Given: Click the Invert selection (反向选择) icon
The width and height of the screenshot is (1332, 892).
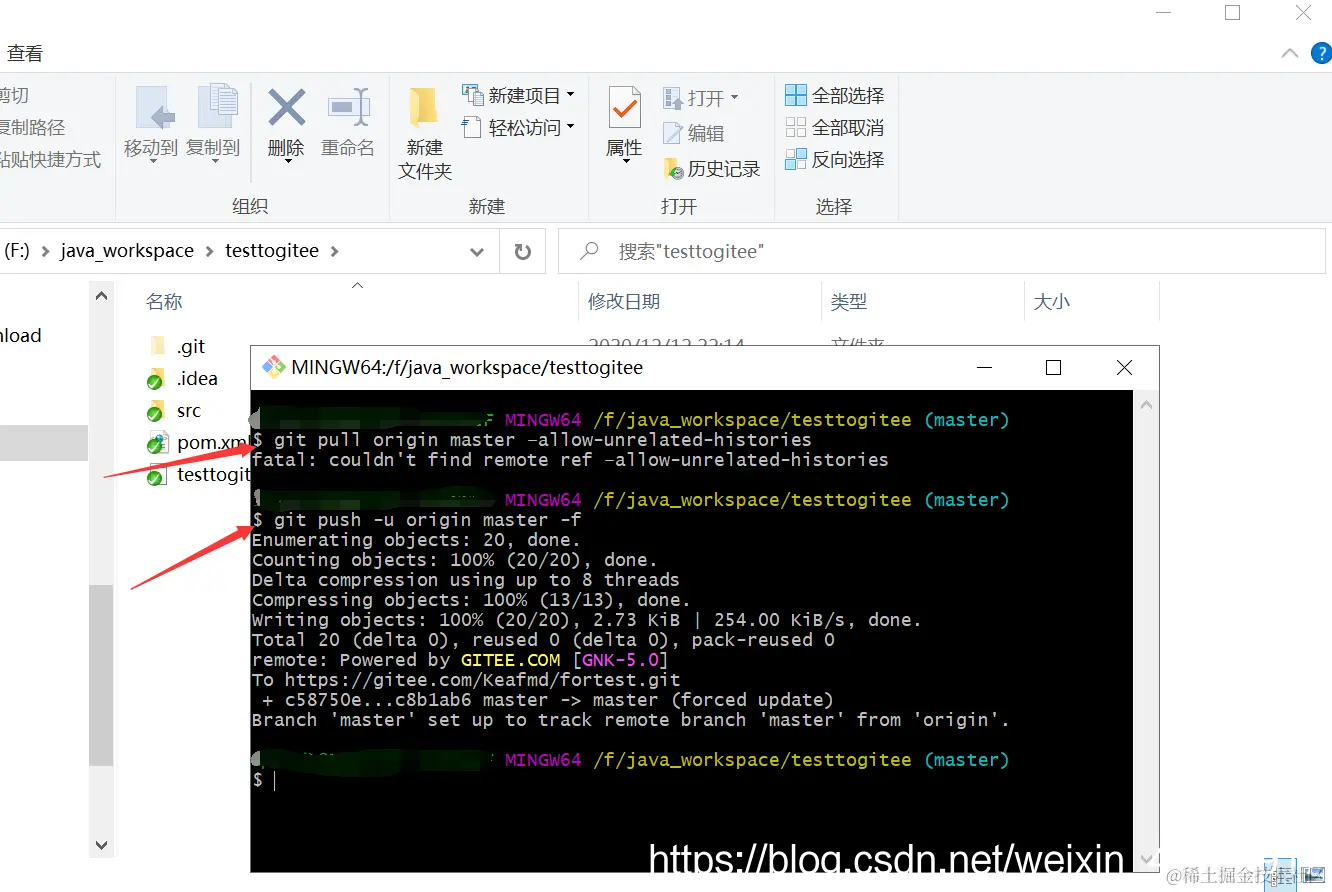Looking at the screenshot, I should pyautogui.click(x=796, y=159).
